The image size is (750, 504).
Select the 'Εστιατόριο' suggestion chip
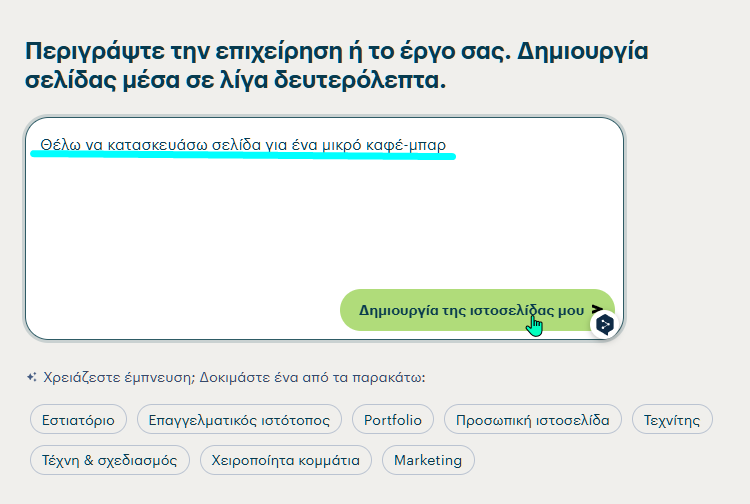pos(78,419)
